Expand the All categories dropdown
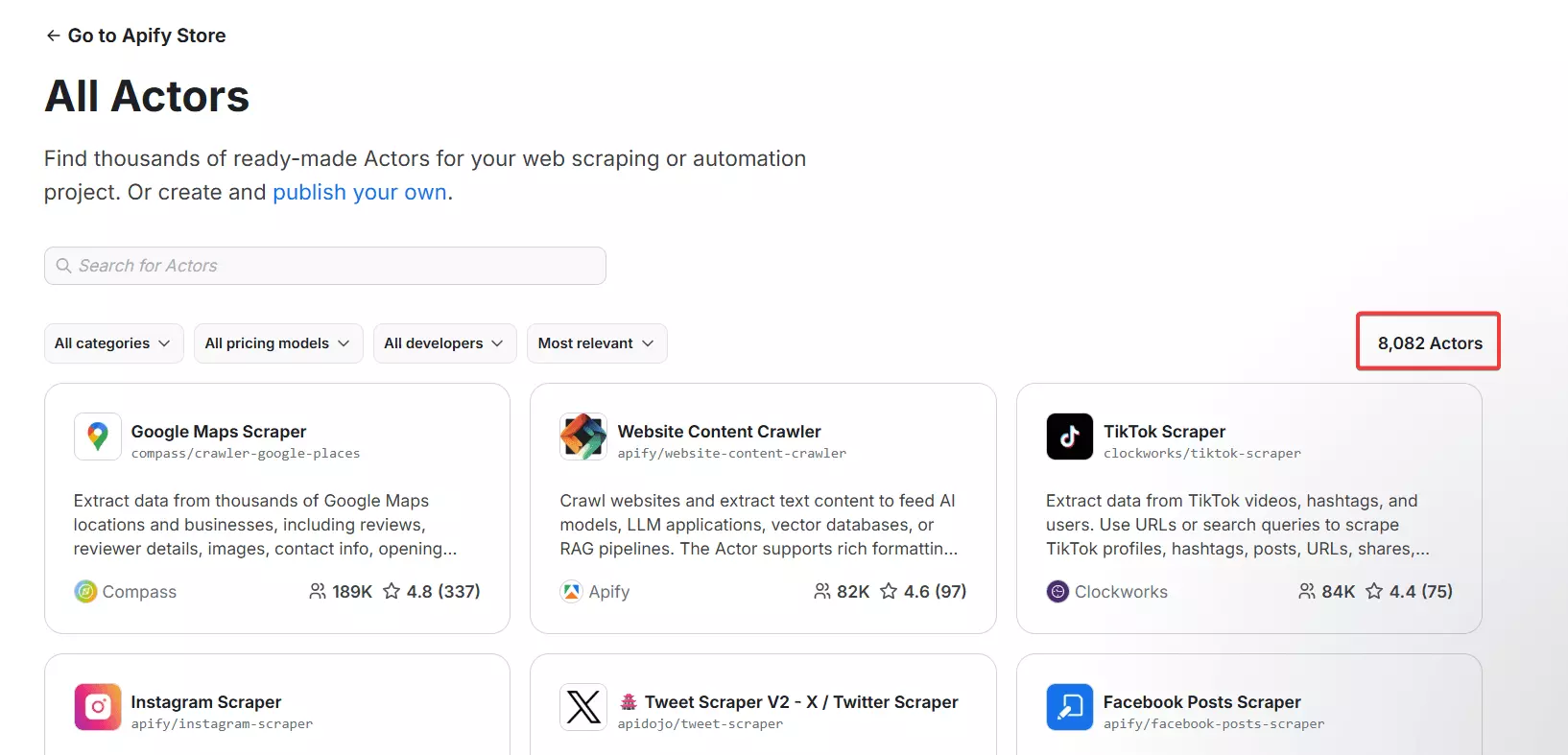The image size is (1568, 755). click(113, 343)
